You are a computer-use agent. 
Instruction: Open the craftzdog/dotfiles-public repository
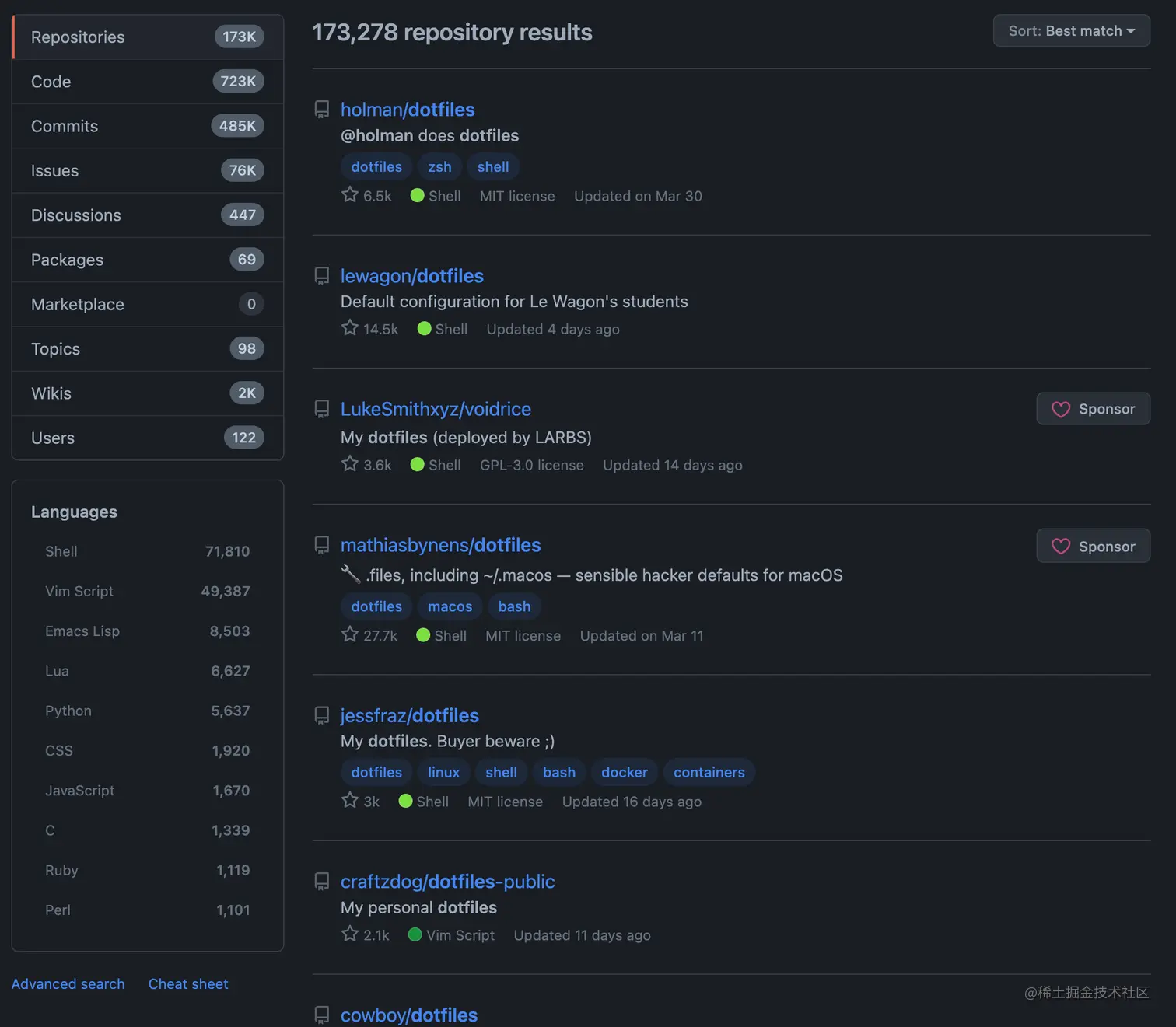coord(448,882)
